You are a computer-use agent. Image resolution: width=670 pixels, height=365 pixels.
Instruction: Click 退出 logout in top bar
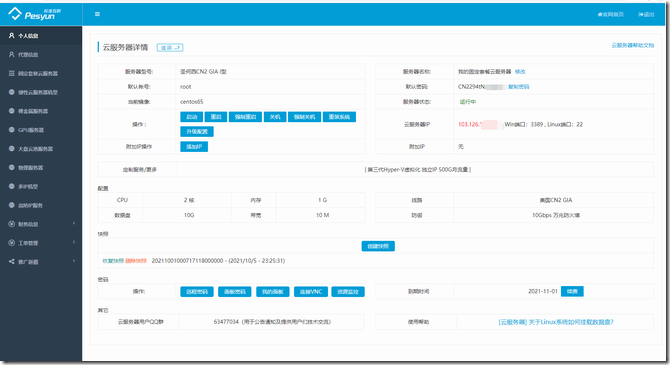point(646,14)
